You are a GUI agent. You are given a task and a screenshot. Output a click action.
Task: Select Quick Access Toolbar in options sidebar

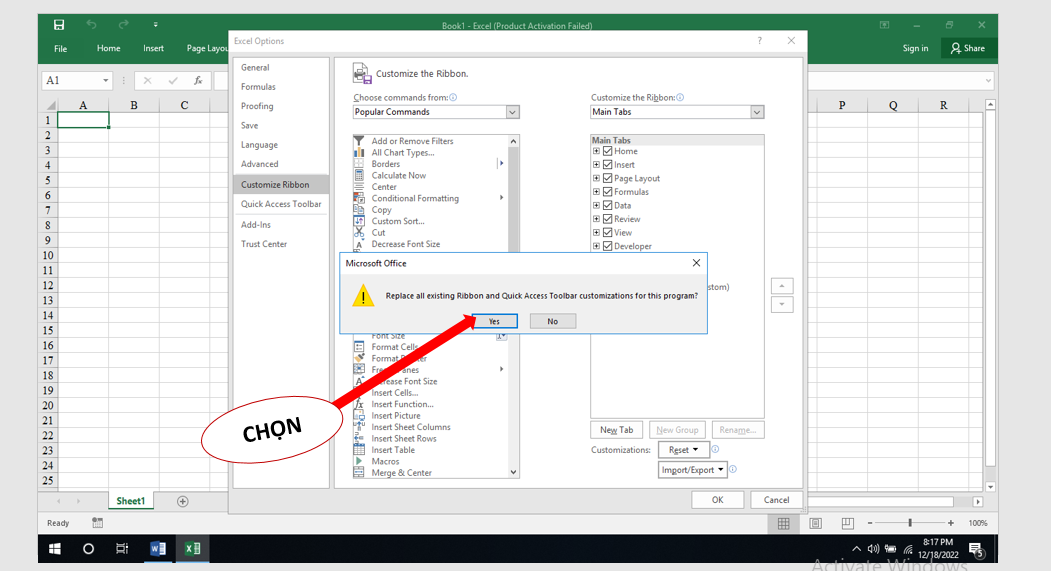click(281, 204)
